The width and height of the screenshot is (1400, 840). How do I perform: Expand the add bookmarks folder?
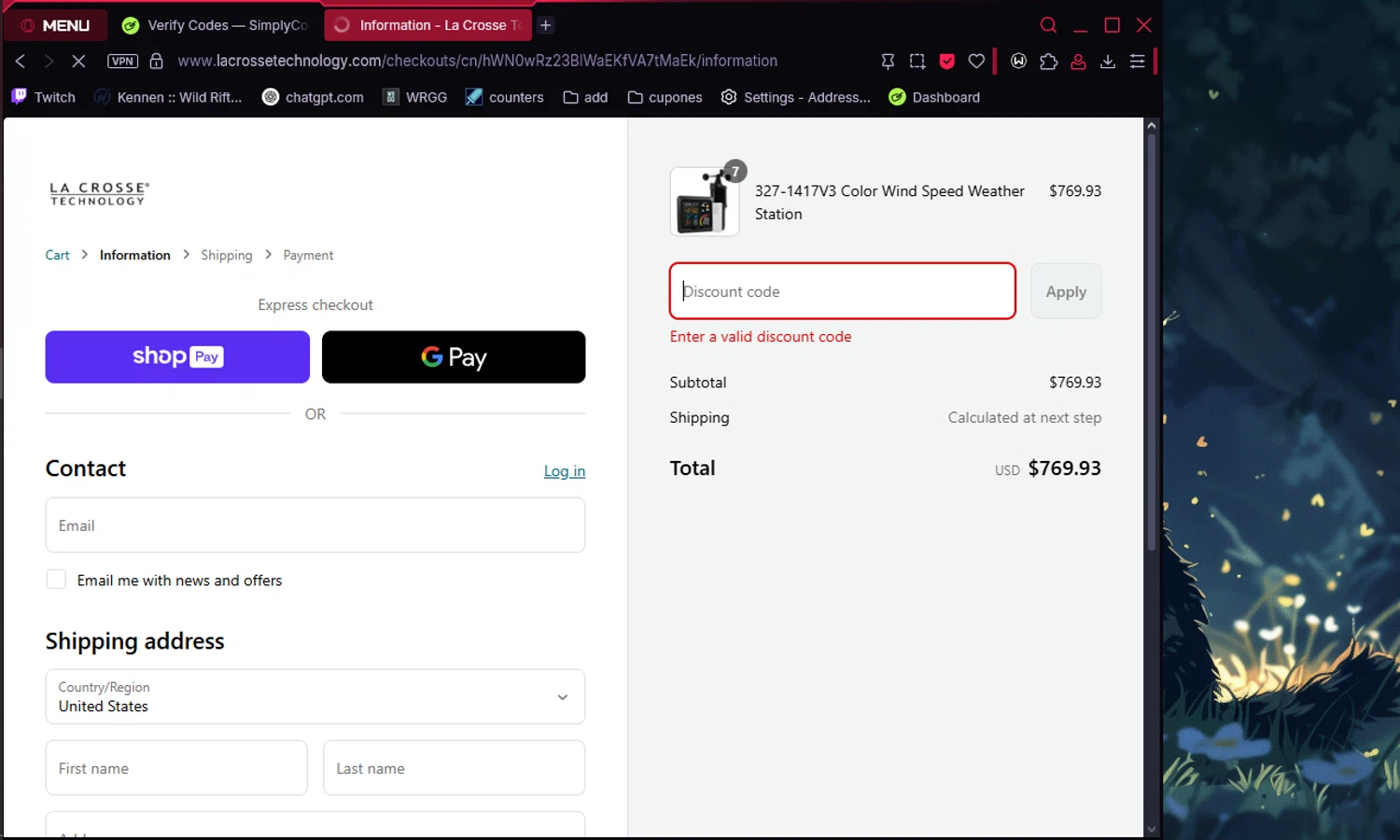coord(586,97)
